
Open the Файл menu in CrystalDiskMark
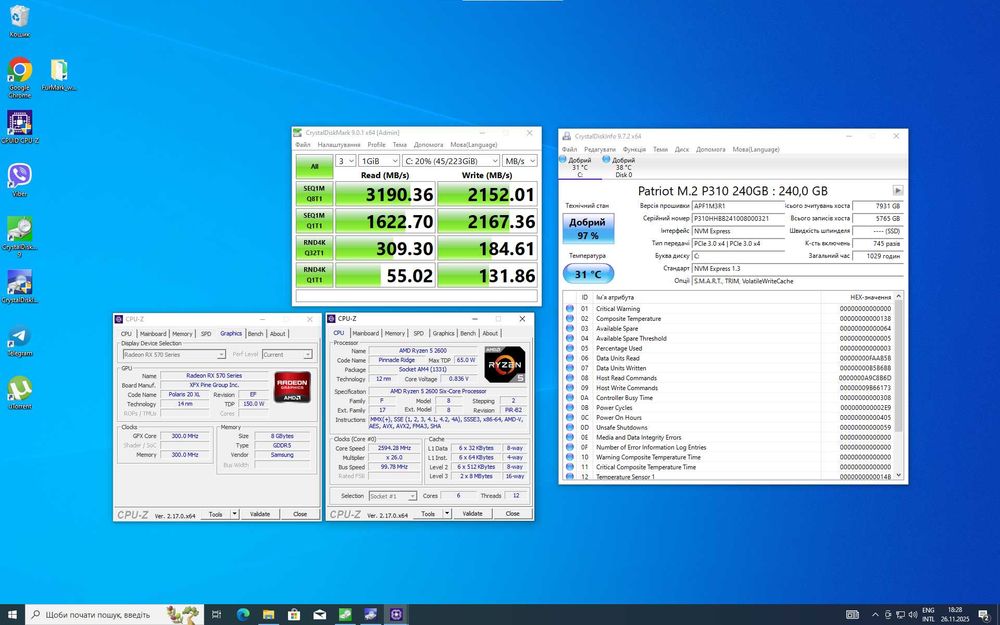click(303, 145)
